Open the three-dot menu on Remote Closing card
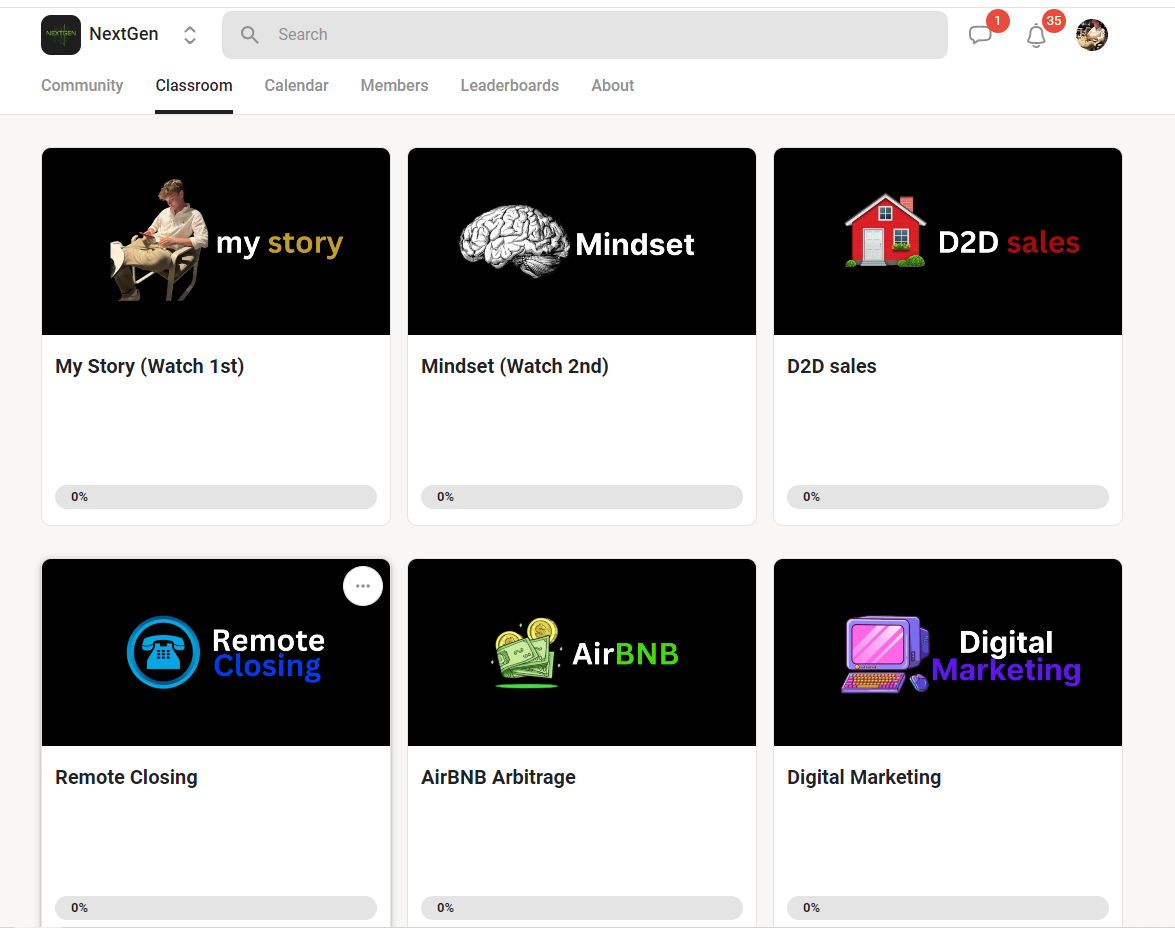 (x=363, y=586)
